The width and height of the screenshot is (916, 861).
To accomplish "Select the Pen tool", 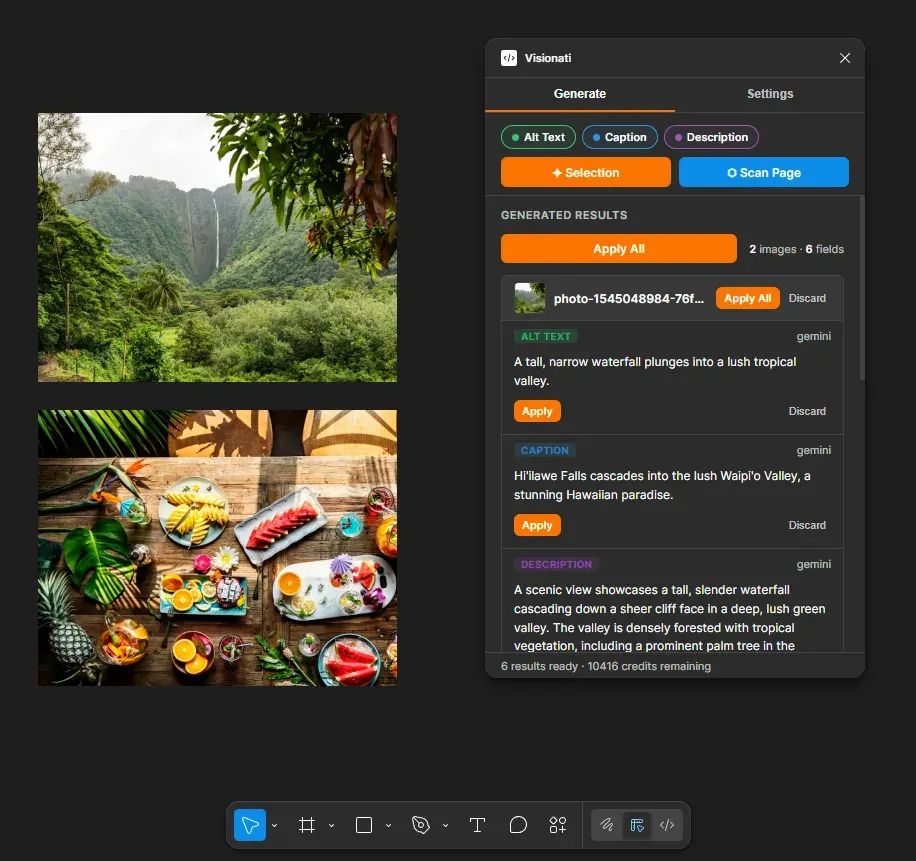I will (419, 825).
